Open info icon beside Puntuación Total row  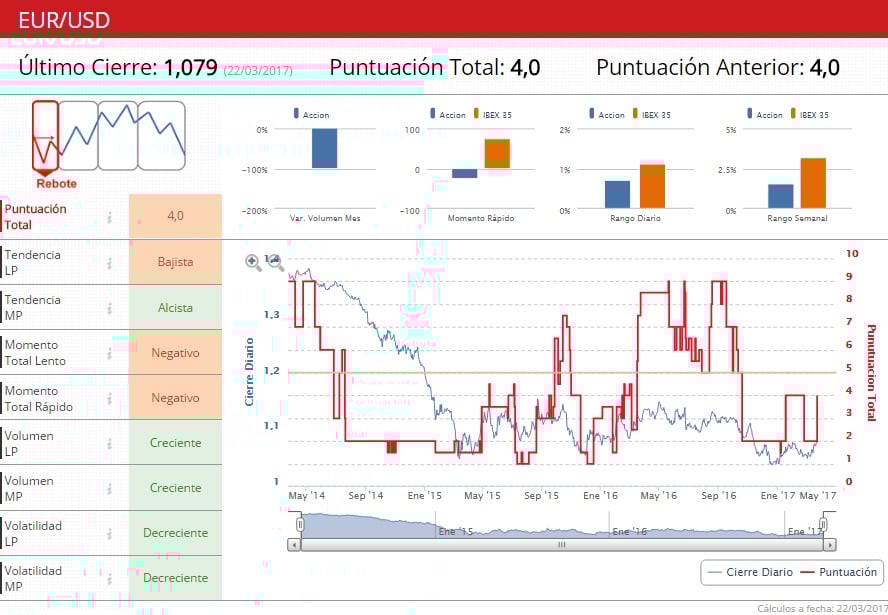(x=110, y=217)
